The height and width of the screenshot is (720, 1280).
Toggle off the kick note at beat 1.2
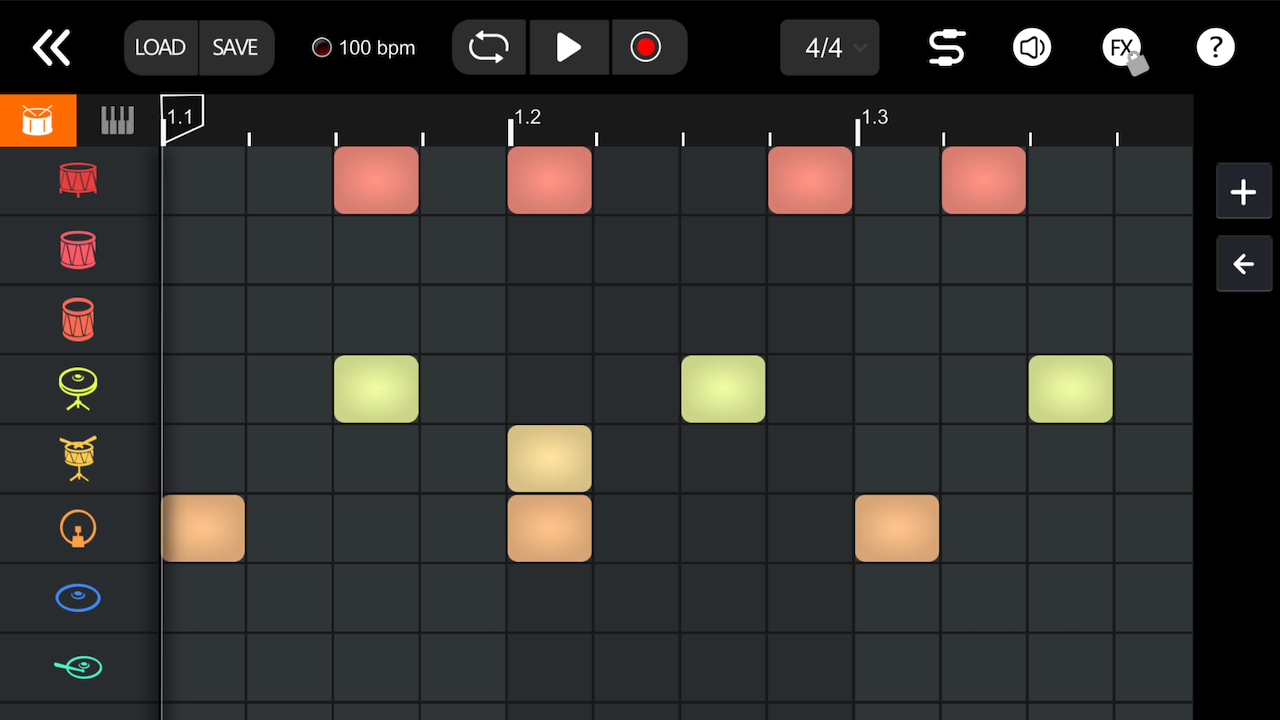[549, 528]
